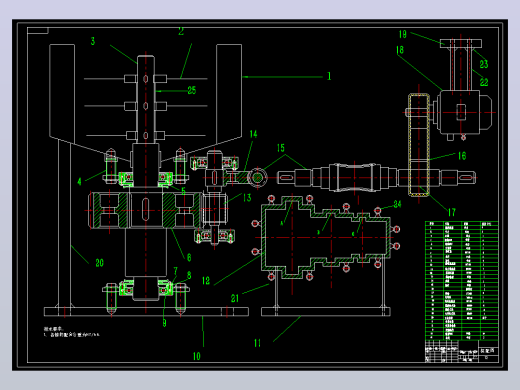520x390 pixels.
Task: Click the callout number 8 label
Action: coord(189,275)
